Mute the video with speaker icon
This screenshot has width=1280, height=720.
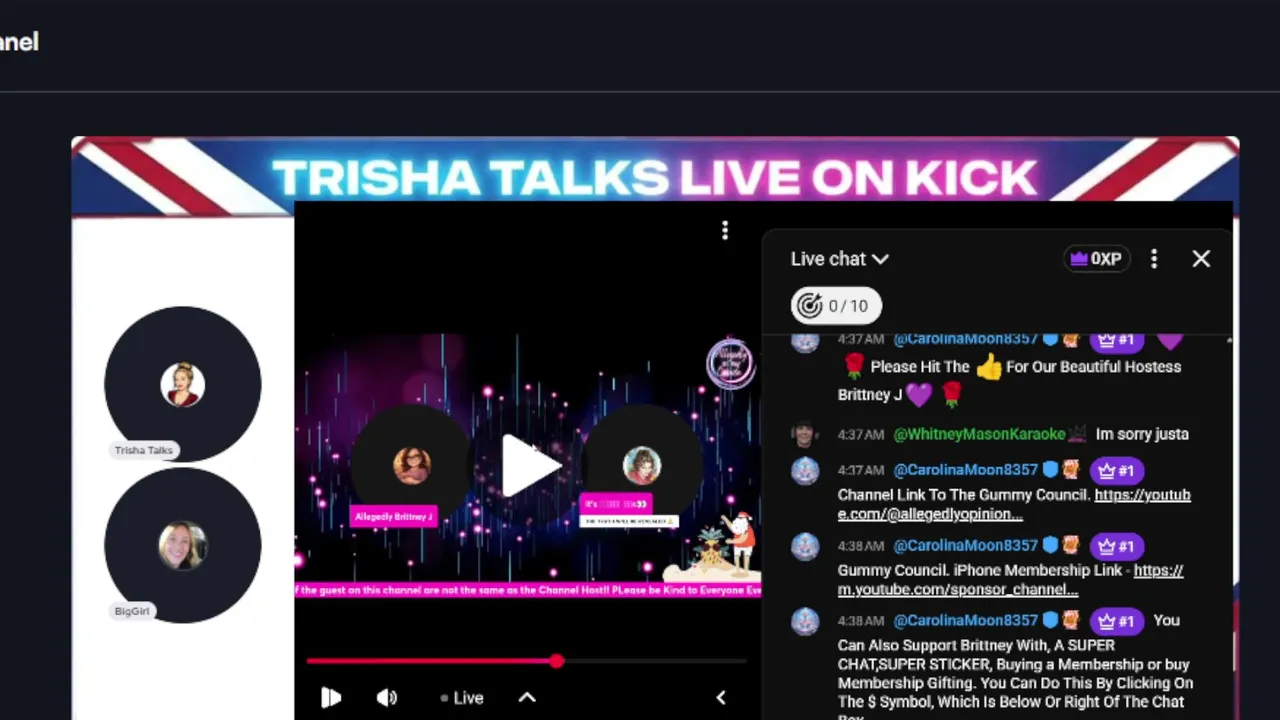pyautogui.click(x=387, y=698)
